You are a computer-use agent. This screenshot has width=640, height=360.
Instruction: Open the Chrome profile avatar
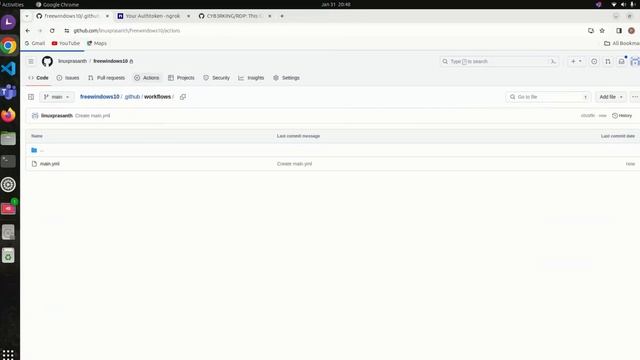tap(631, 31)
